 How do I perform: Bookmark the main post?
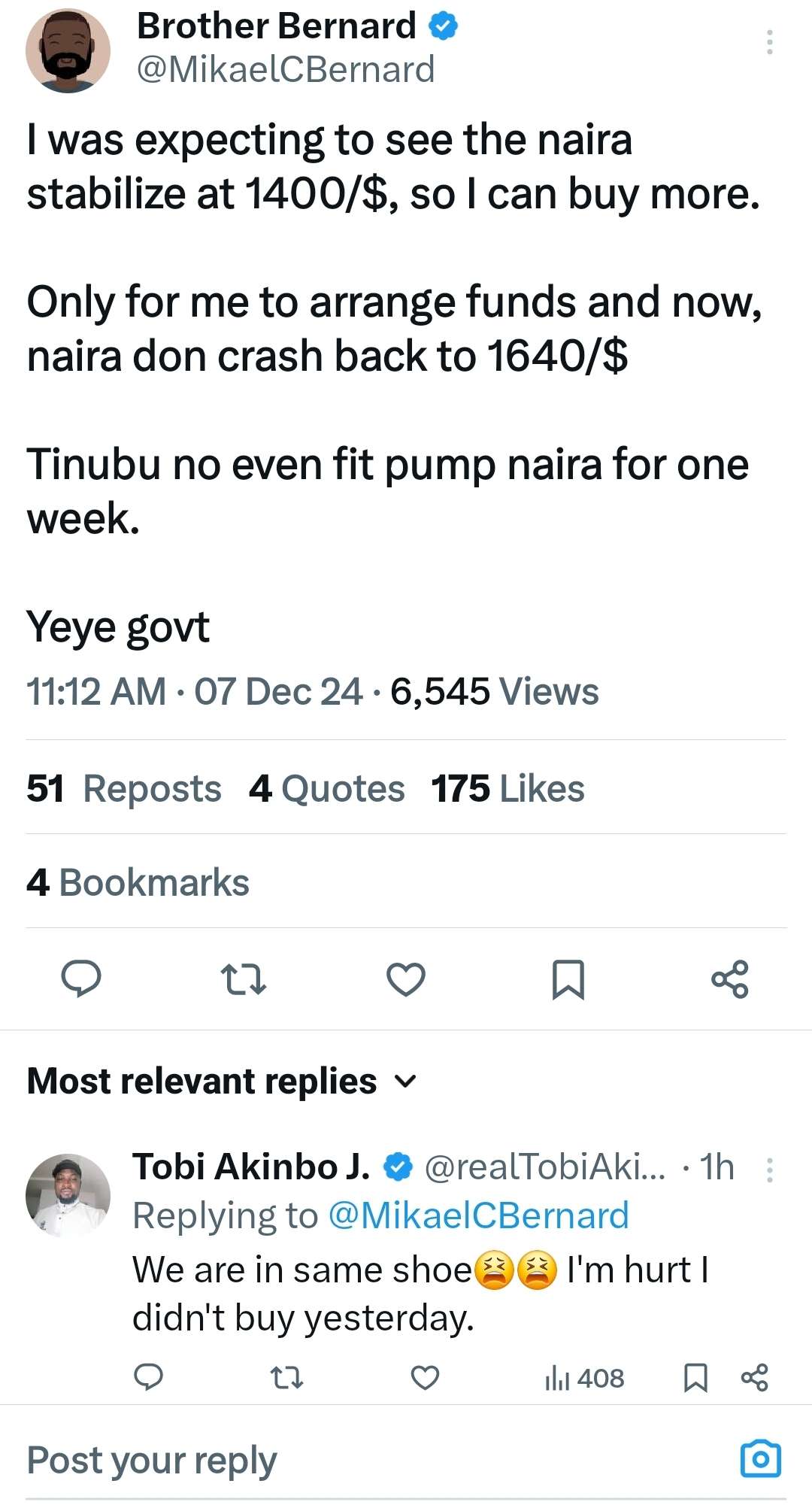(568, 979)
